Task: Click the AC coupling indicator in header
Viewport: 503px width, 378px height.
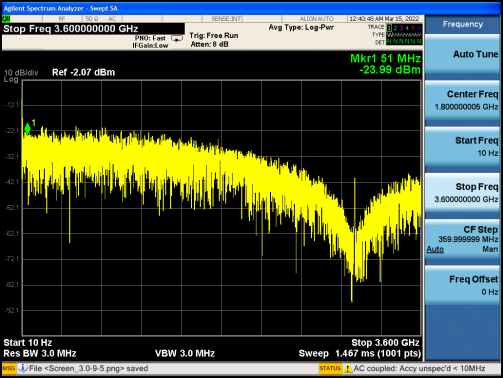Action: click(x=112, y=19)
